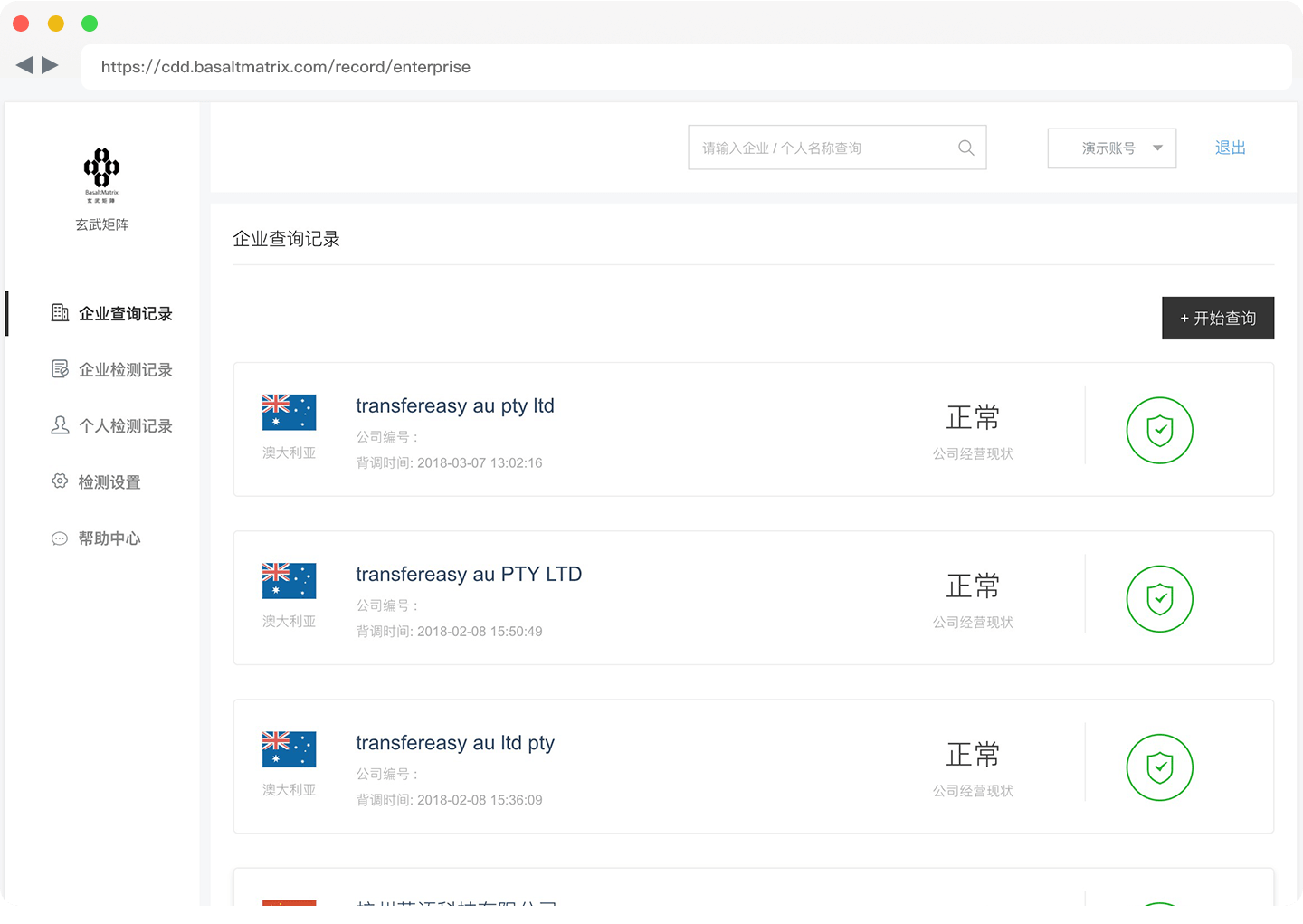Open the transfereasy au ltd pty record
Image resolution: width=1303 pixels, height=924 pixels.
[754, 767]
